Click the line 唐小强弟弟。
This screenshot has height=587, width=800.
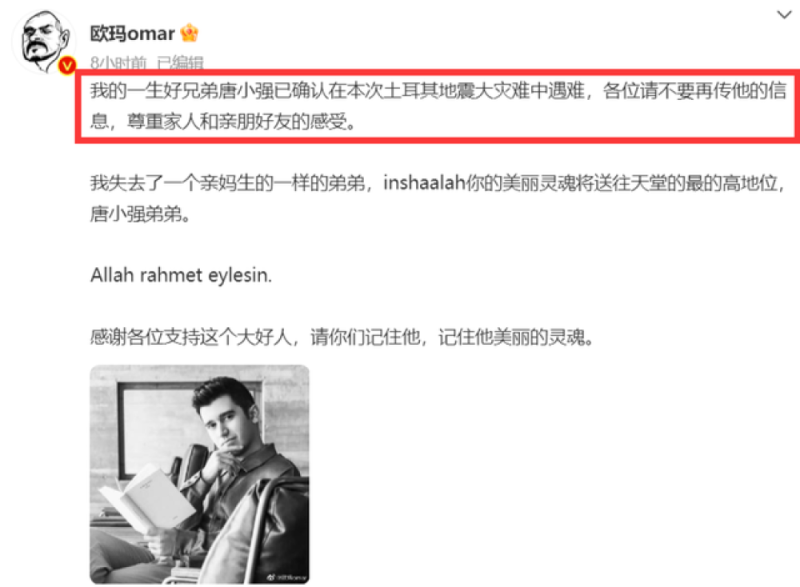point(141,214)
